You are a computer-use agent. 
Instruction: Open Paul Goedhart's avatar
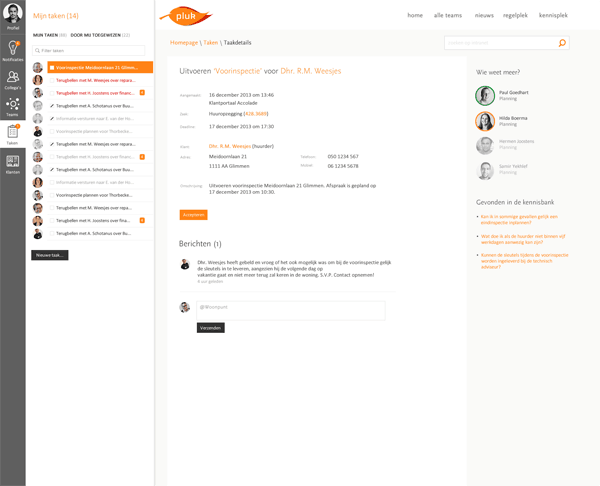tap(485, 96)
